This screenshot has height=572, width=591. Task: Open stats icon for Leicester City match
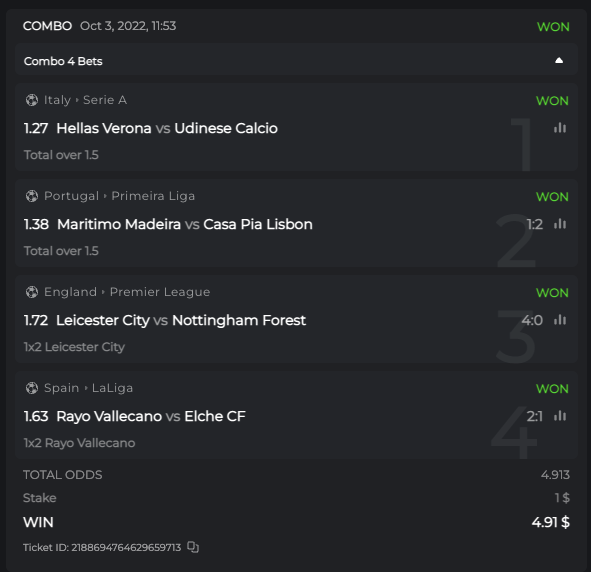tap(560, 320)
